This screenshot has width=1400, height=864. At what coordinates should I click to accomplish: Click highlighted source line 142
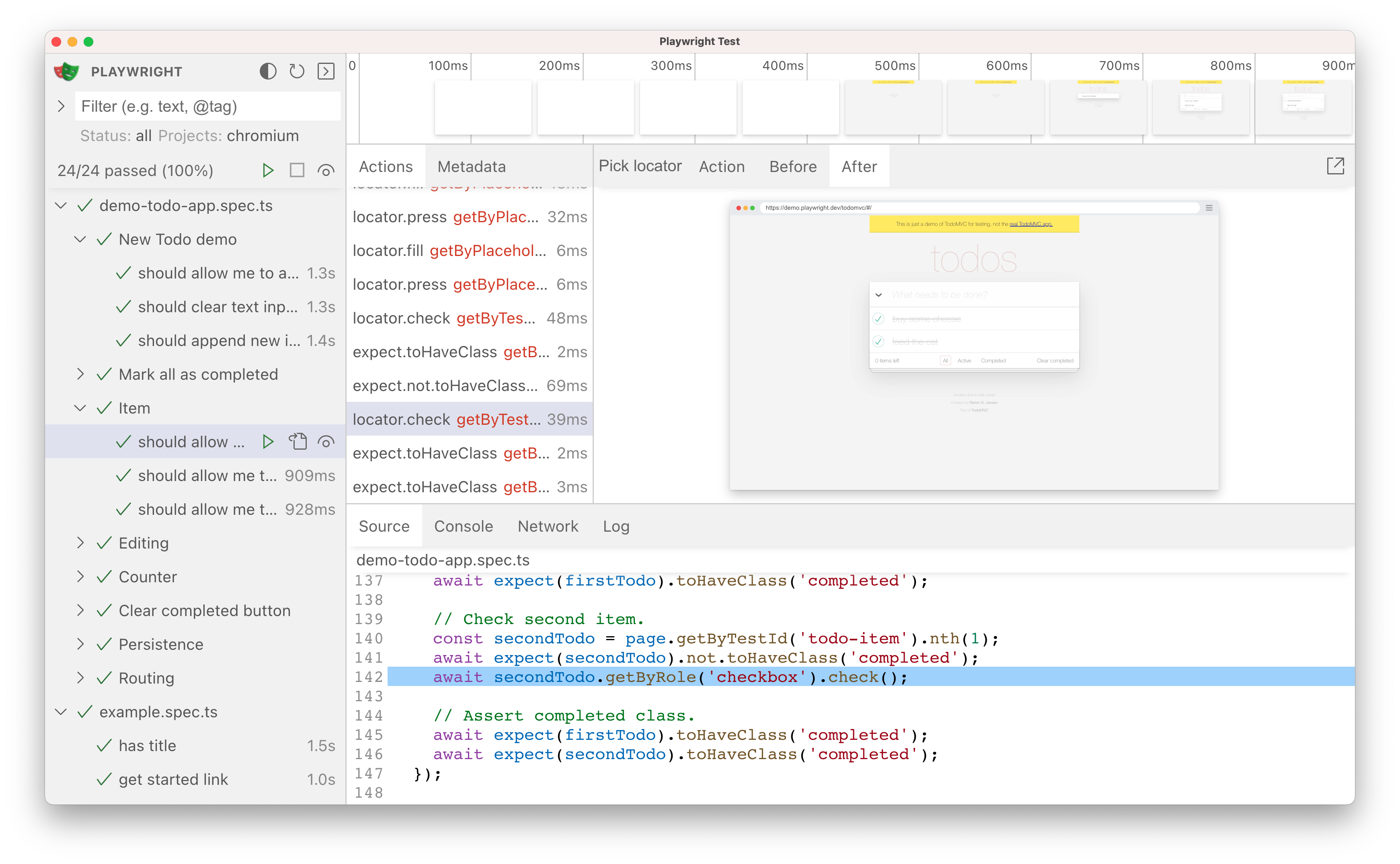coord(870,677)
